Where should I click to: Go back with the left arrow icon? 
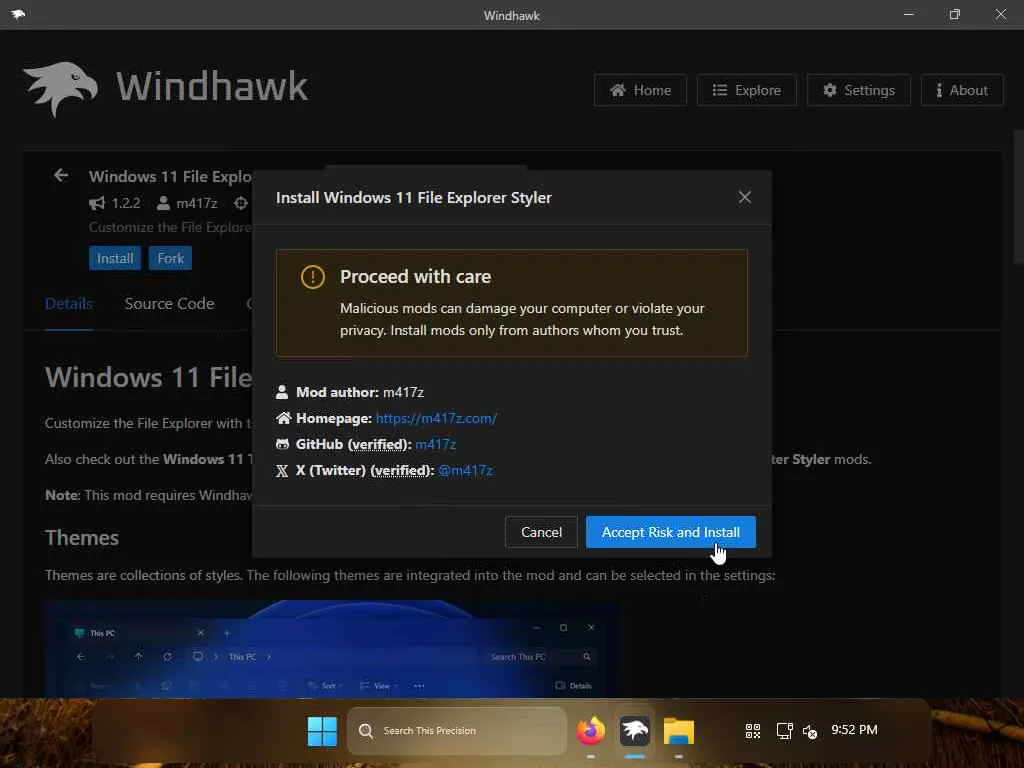tap(61, 175)
